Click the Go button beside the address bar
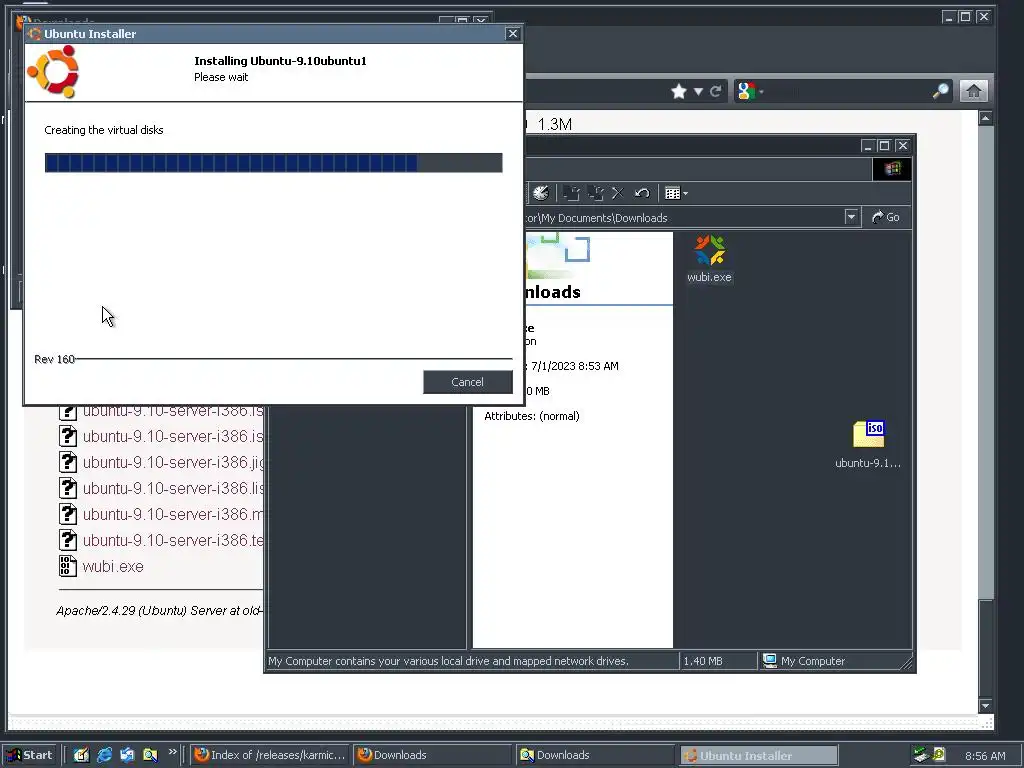 tap(886, 217)
